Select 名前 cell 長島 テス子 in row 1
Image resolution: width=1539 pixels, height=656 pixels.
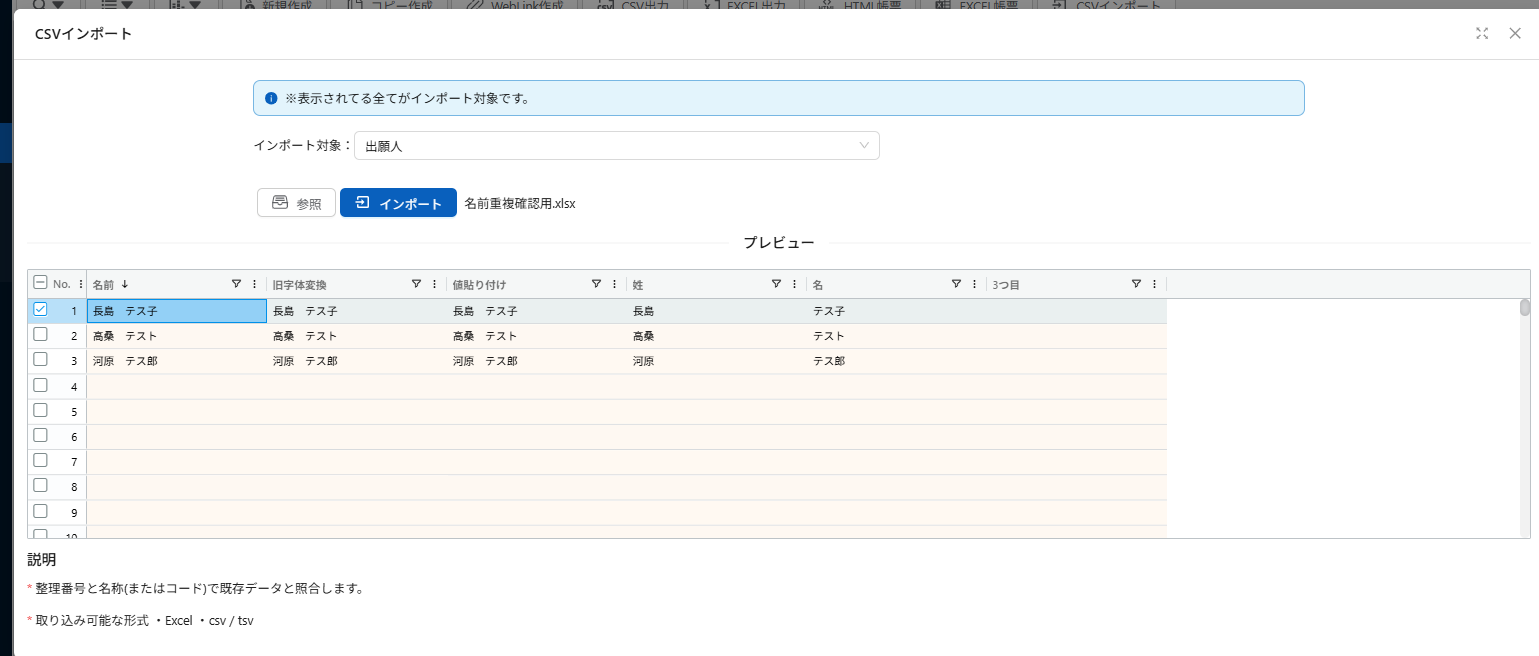click(x=177, y=311)
